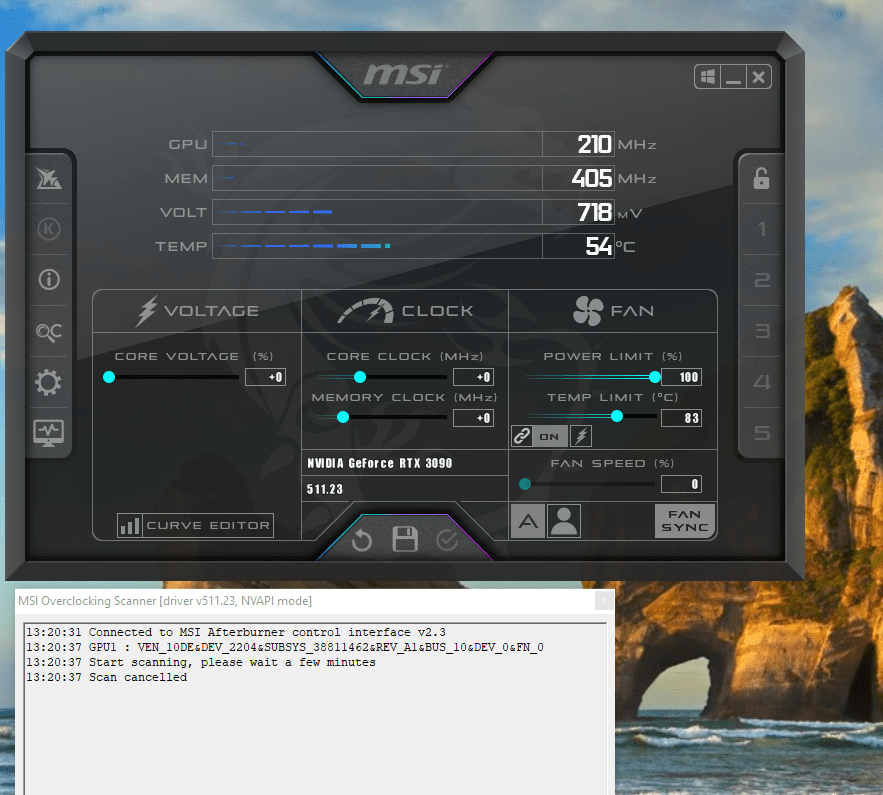Start the OC Scanner from sidebar
The height and width of the screenshot is (795, 883).
49,332
